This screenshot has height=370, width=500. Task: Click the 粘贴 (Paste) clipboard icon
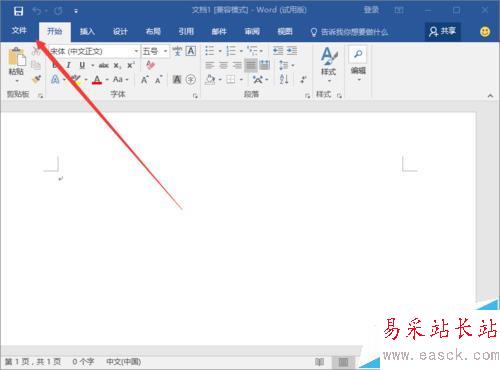pos(17,57)
